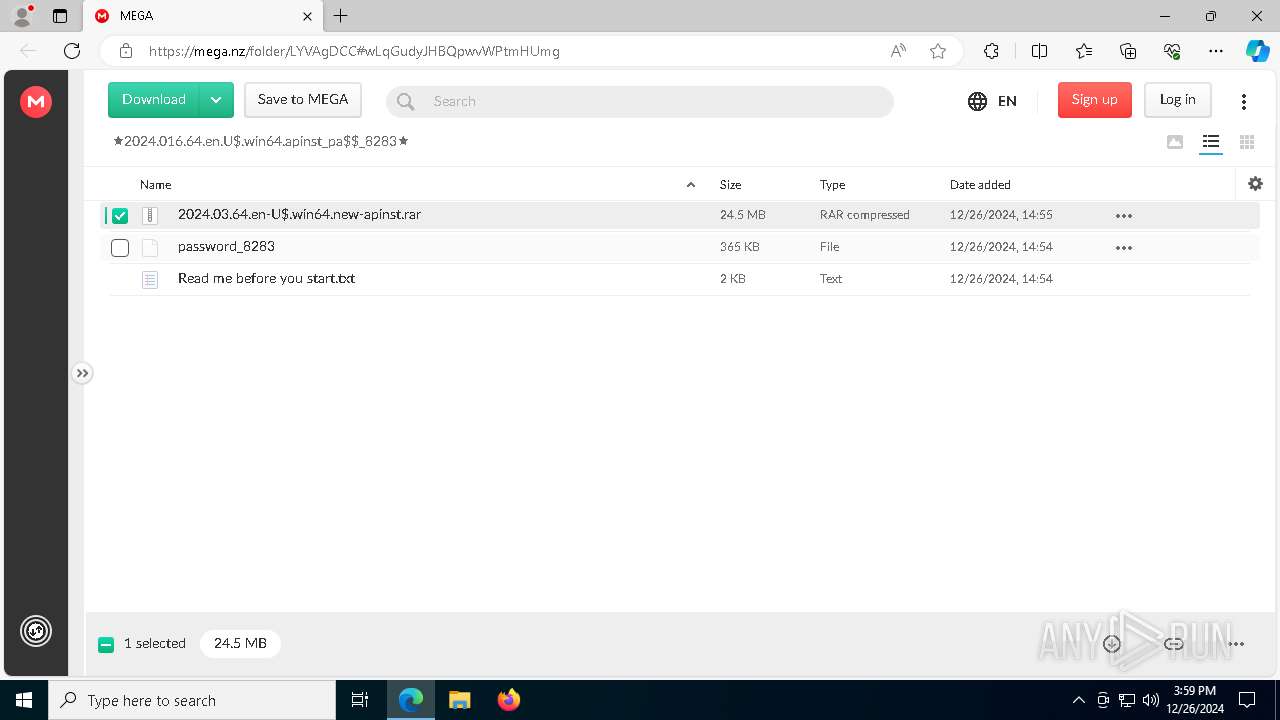Open options menu for the rar file
The width and height of the screenshot is (1280, 720).
pyautogui.click(x=1124, y=215)
